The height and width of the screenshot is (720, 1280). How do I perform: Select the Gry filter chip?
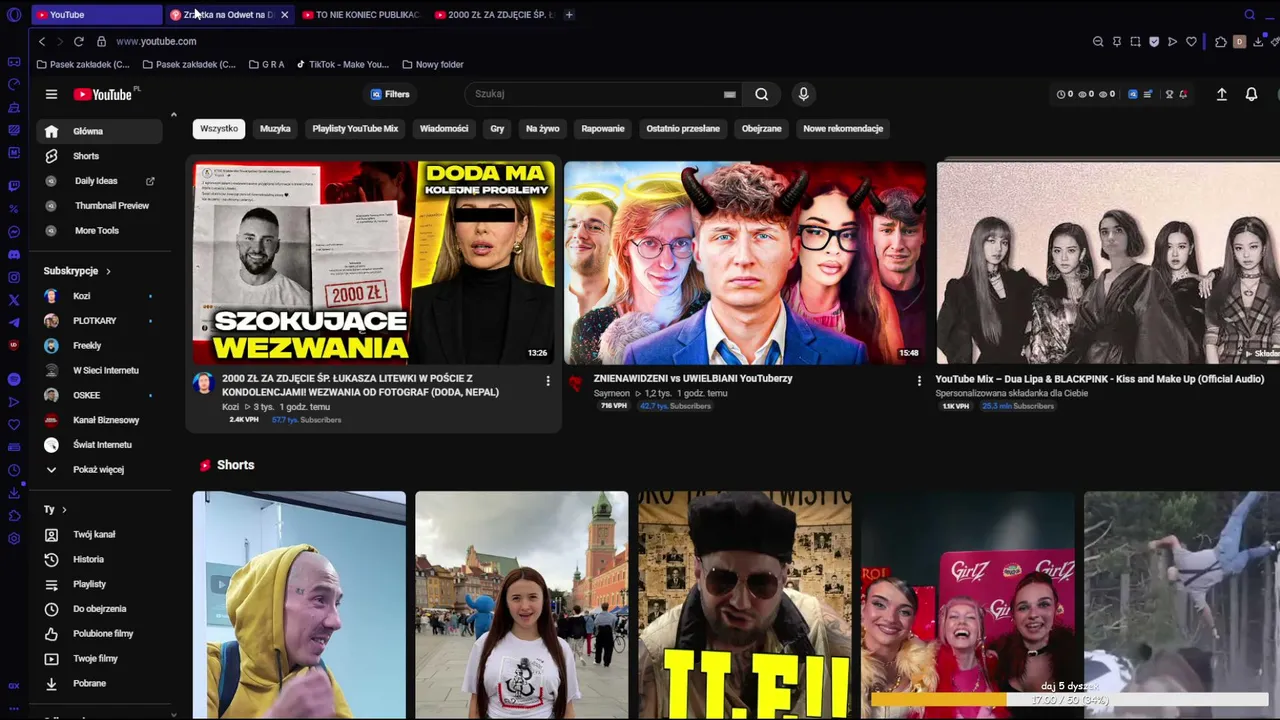point(497,129)
